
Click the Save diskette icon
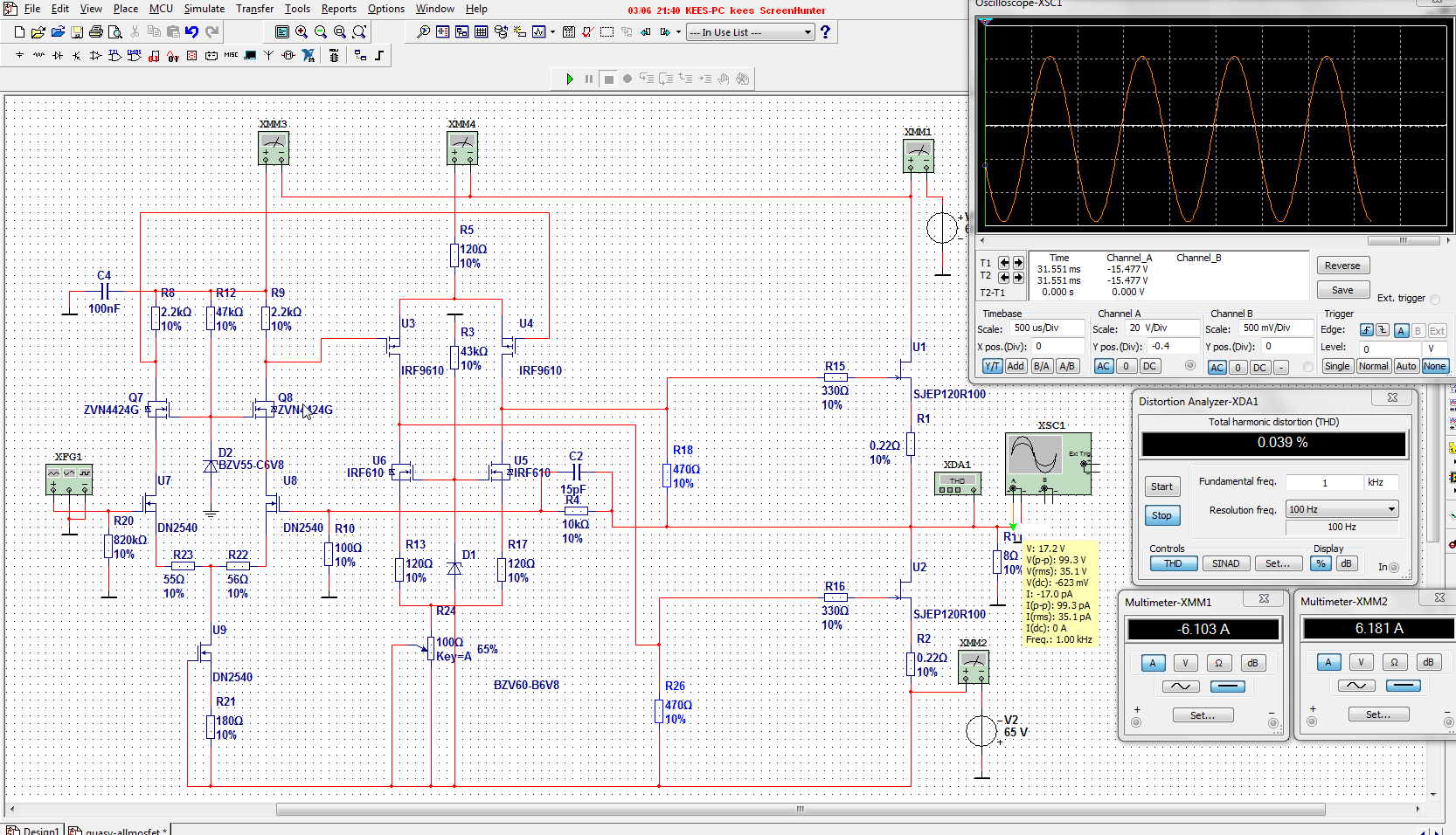[77, 32]
